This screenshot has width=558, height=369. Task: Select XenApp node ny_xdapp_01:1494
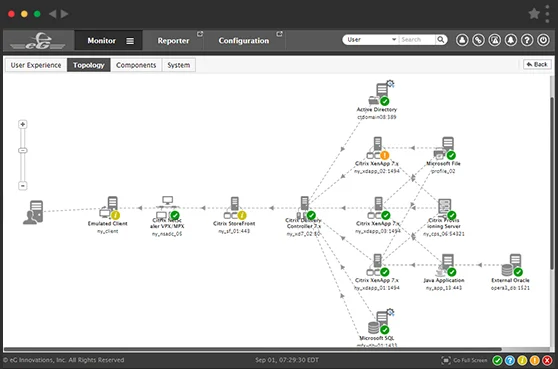(378, 265)
